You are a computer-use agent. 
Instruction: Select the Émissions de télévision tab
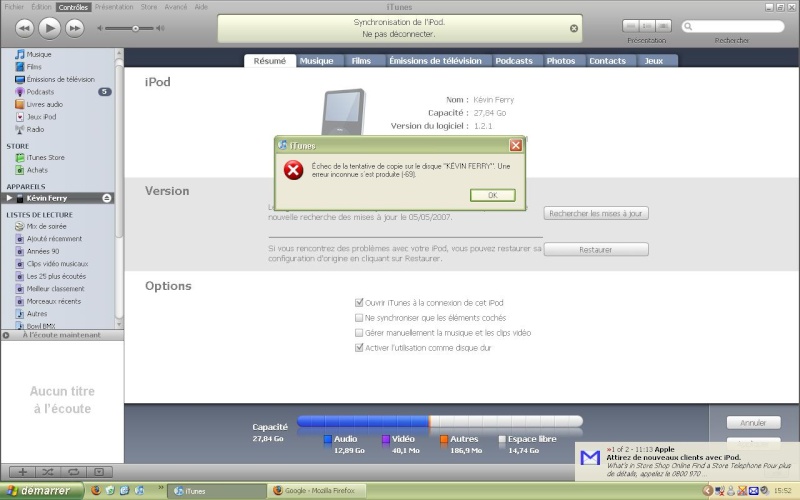pyautogui.click(x=435, y=61)
